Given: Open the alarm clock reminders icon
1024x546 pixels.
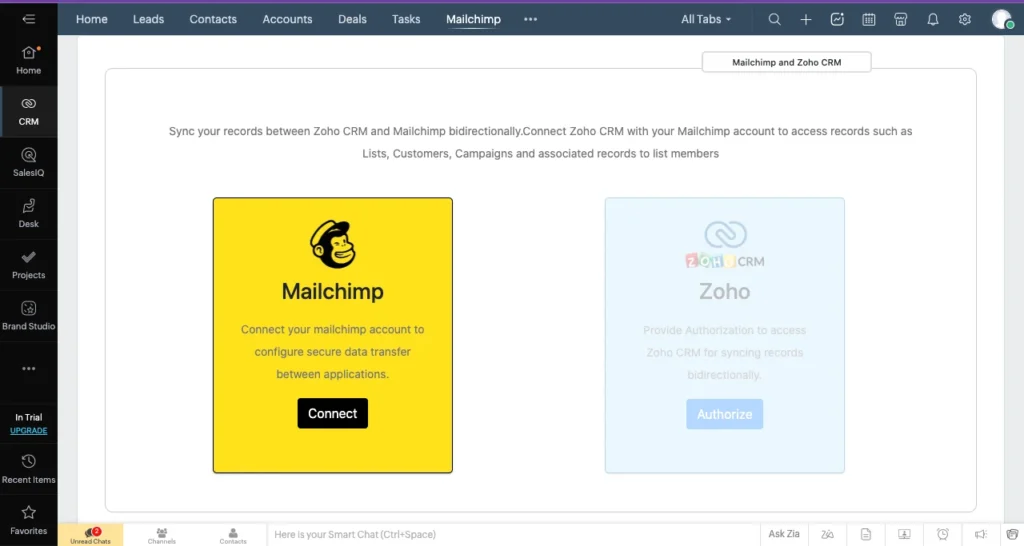Looking at the screenshot, I should point(942,534).
